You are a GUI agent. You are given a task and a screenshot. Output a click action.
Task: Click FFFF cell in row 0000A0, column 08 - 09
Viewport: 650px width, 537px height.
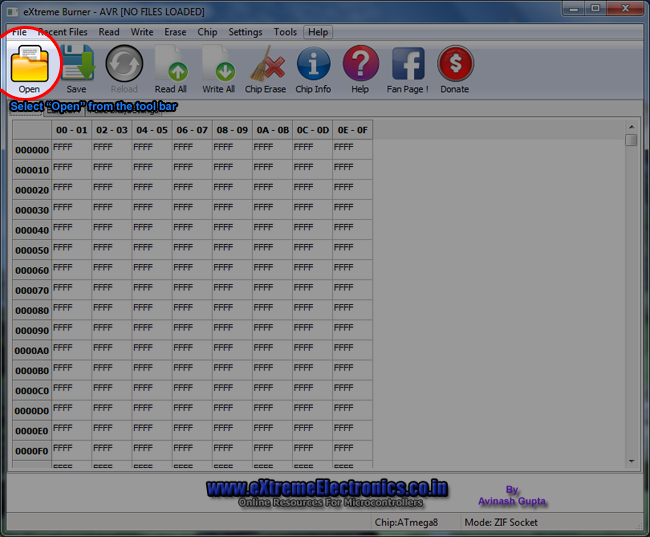click(232, 351)
